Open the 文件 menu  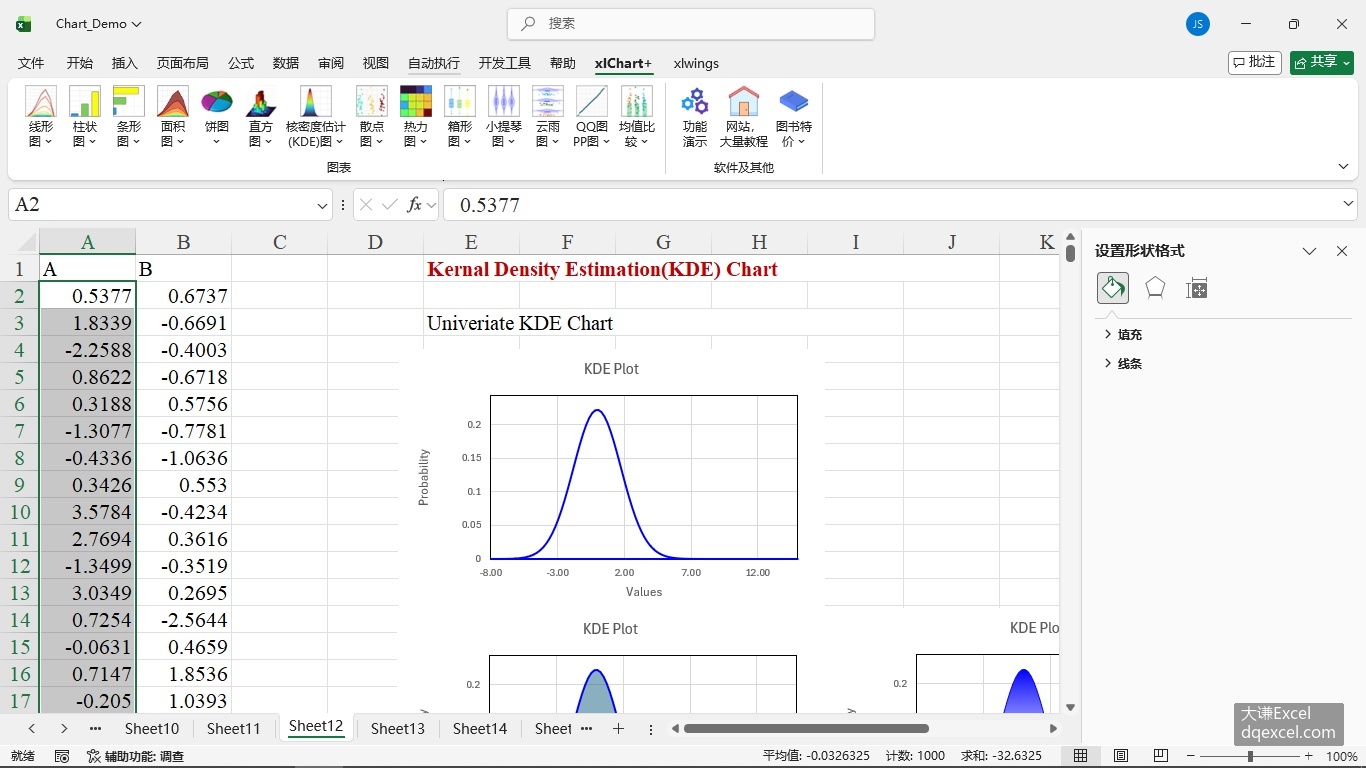(31, 63)
